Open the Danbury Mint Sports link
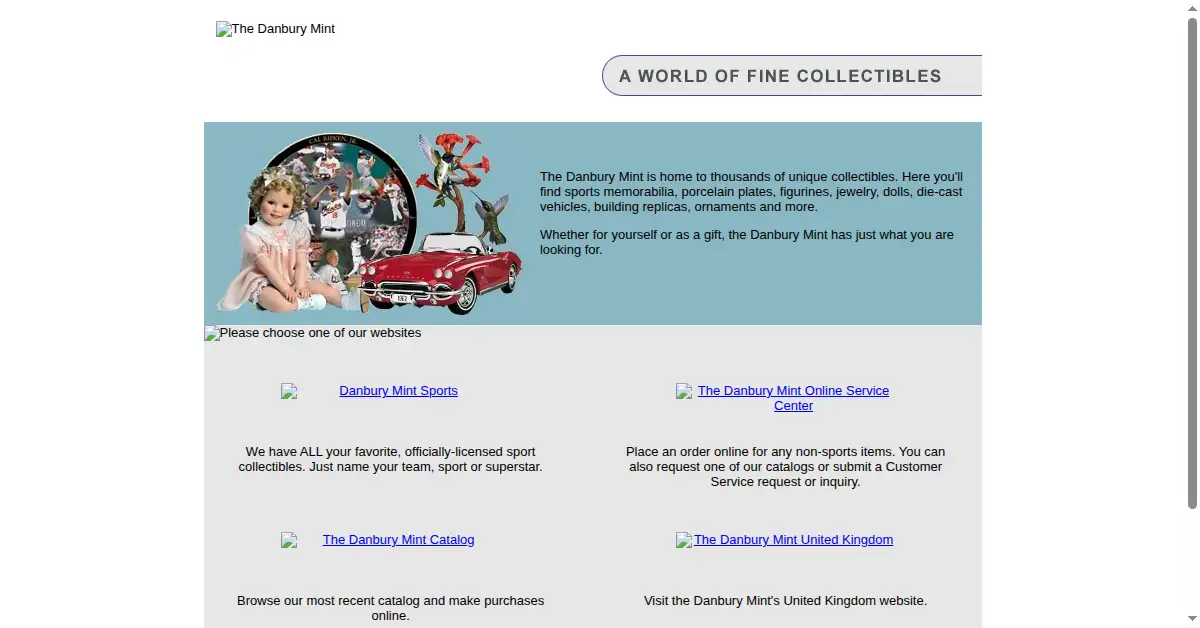This screenshot has width=1200, height=628. point(398,391)
